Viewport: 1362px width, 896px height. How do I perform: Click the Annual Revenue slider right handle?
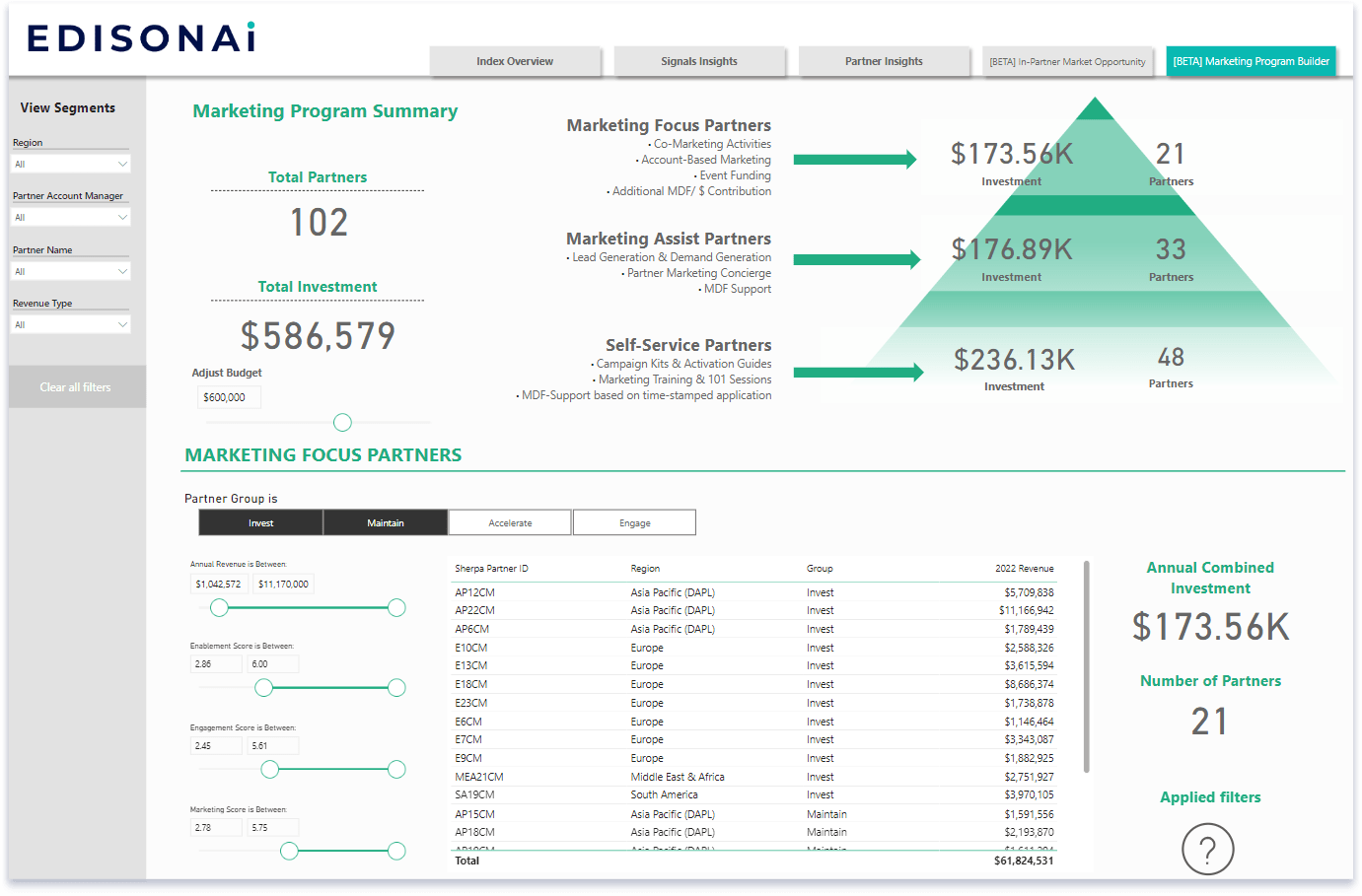pyautogui.click(x=396, y=608)
